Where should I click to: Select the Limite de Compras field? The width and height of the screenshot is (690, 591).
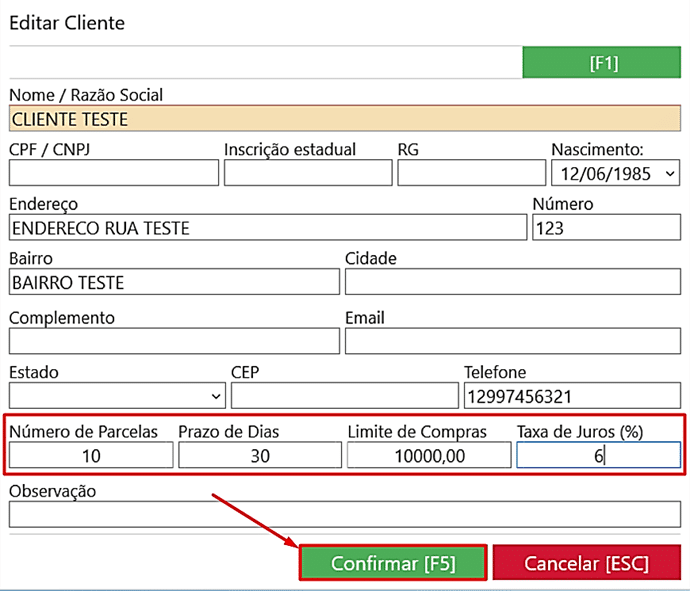click(x=428, y=456)
